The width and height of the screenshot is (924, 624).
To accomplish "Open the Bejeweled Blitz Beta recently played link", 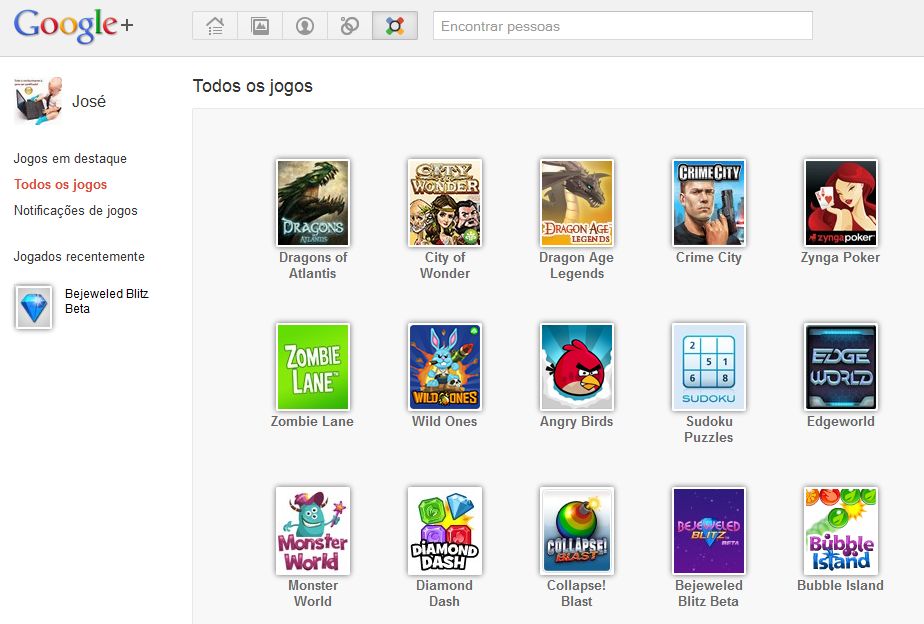I will (107, 301).
